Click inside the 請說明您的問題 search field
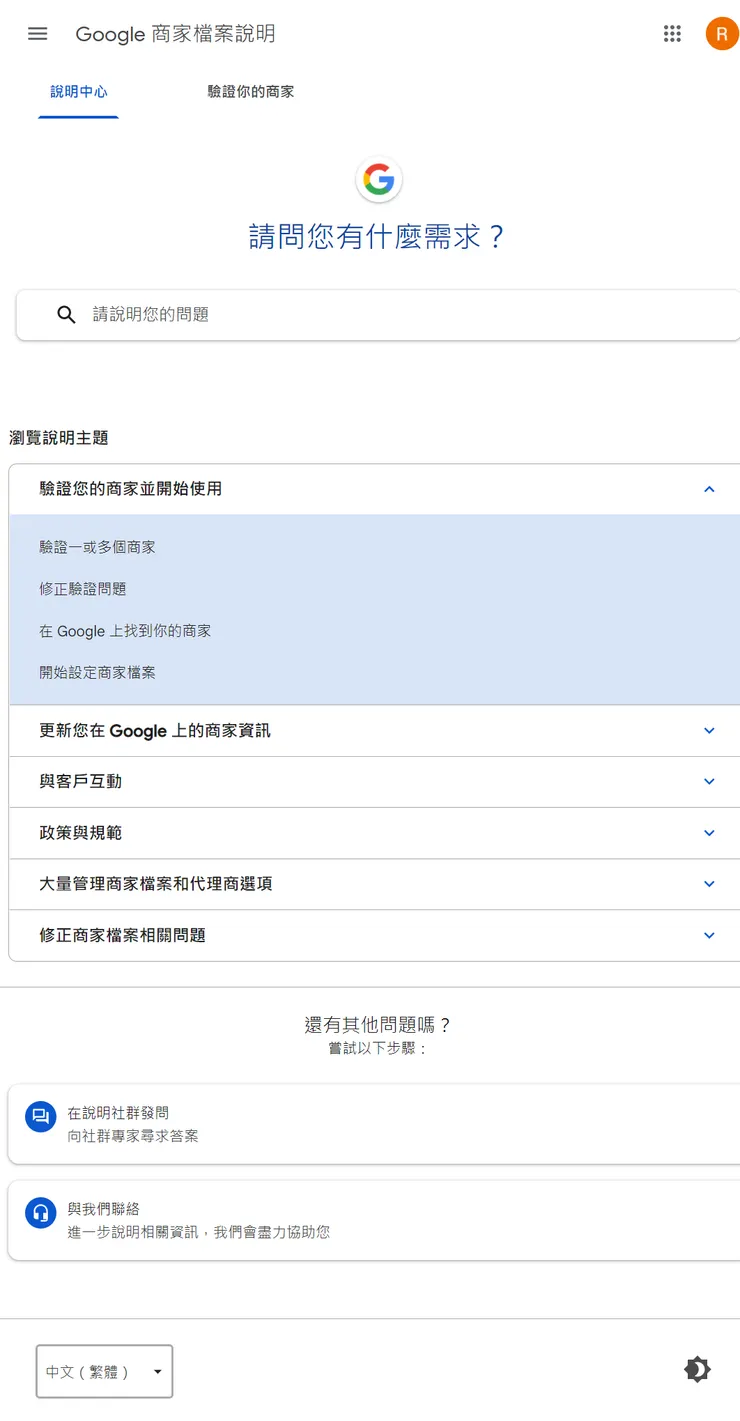The height and width of the screenshot is (1421, 740). pyautogui.click(x=300, y=314)
